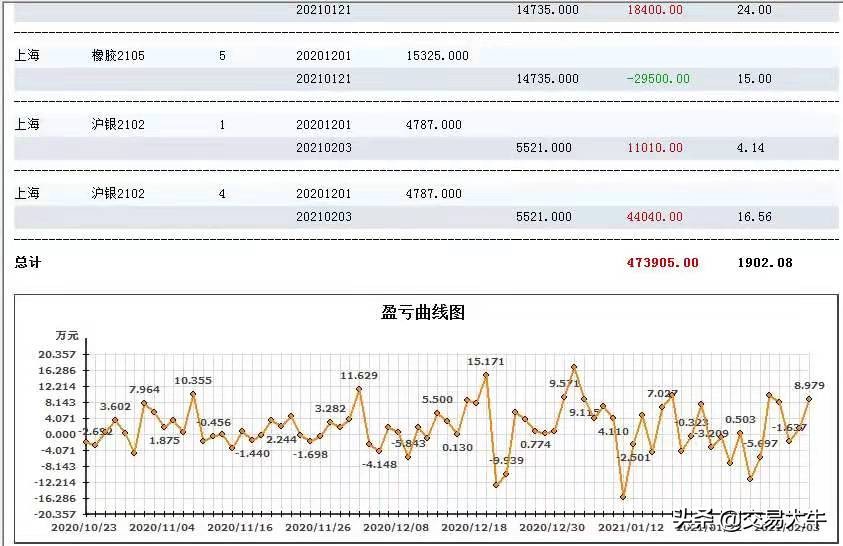Click quantity 4 in the 沪银2102 row
This screenshot has height=546, width=843.
[x=222, y=194]
